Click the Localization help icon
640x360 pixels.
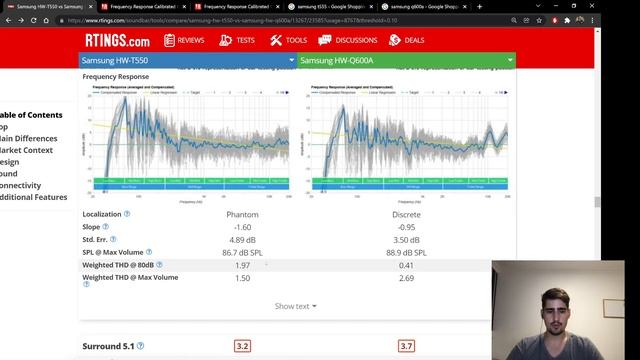pos(127,214)
